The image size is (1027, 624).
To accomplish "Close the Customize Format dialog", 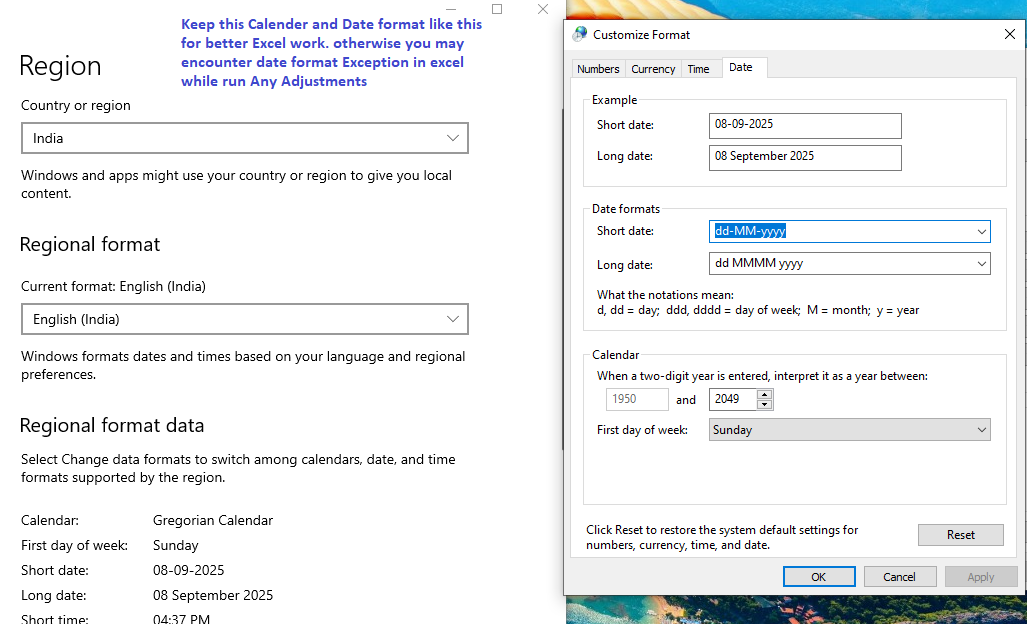I will [x=1009, y=34].
